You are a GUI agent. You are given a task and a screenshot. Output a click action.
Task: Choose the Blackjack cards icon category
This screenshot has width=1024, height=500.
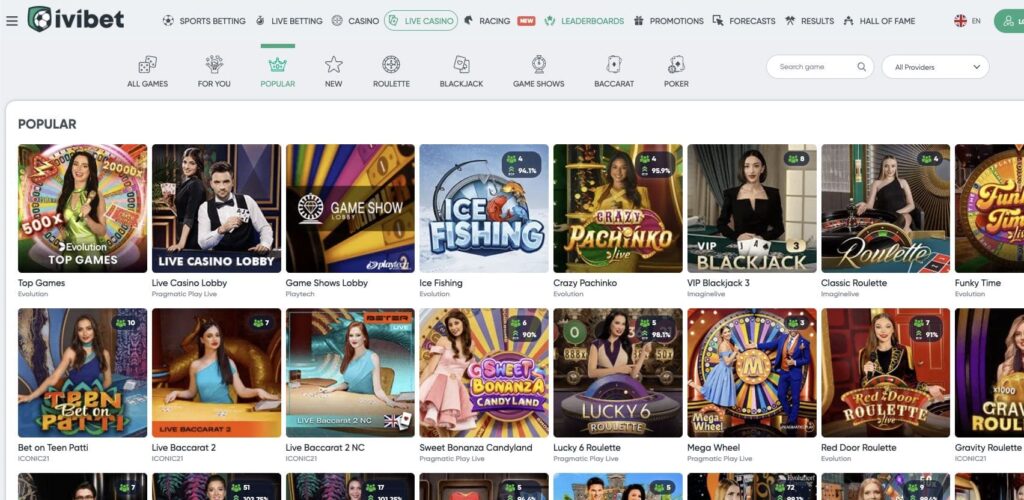click(462, 64)
